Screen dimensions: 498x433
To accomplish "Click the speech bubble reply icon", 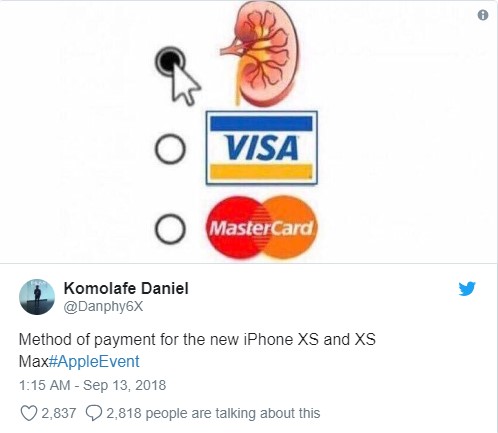I will [x=94, y=413].
